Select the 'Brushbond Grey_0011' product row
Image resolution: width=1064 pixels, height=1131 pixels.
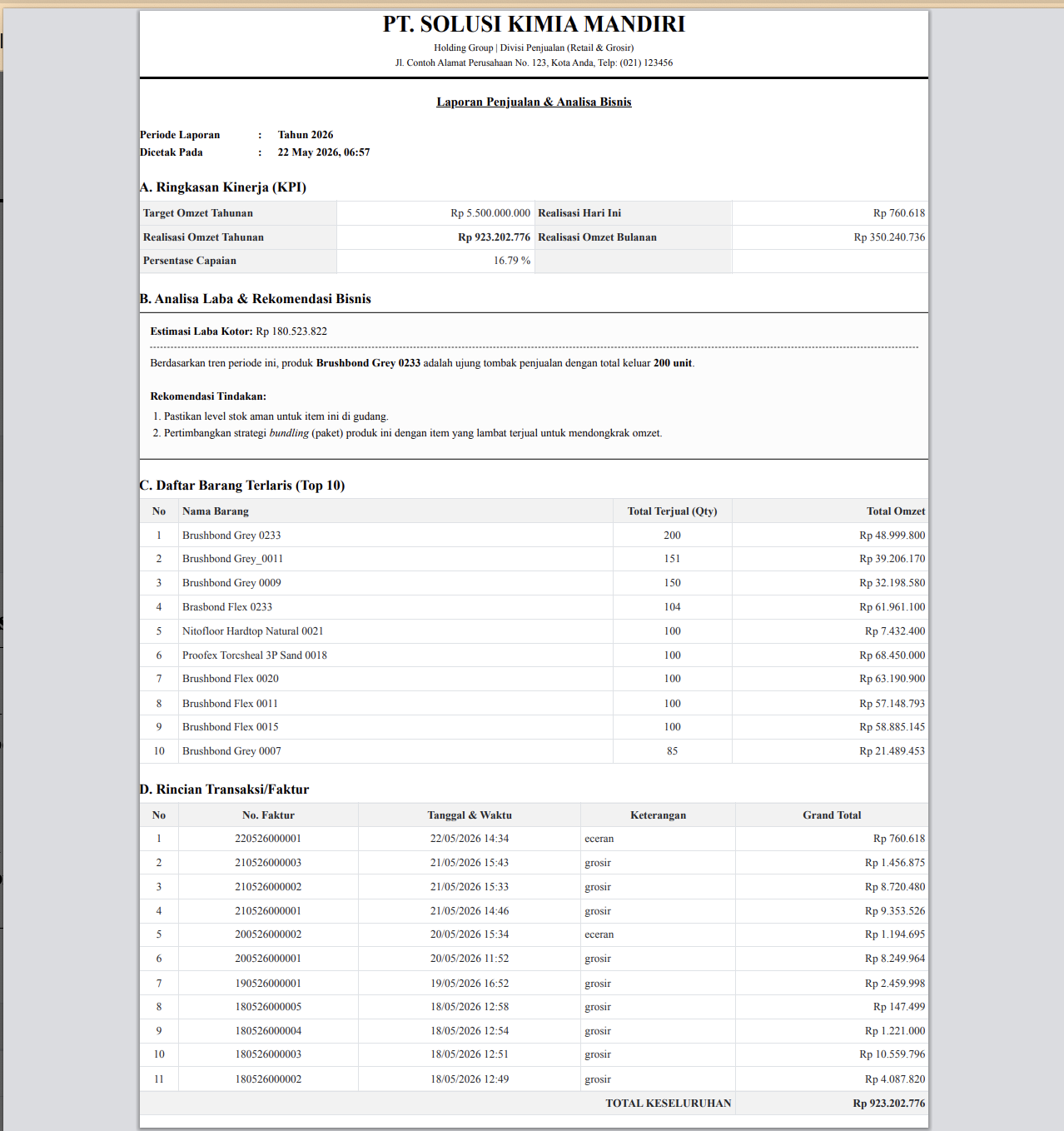[x=534, y=559]
